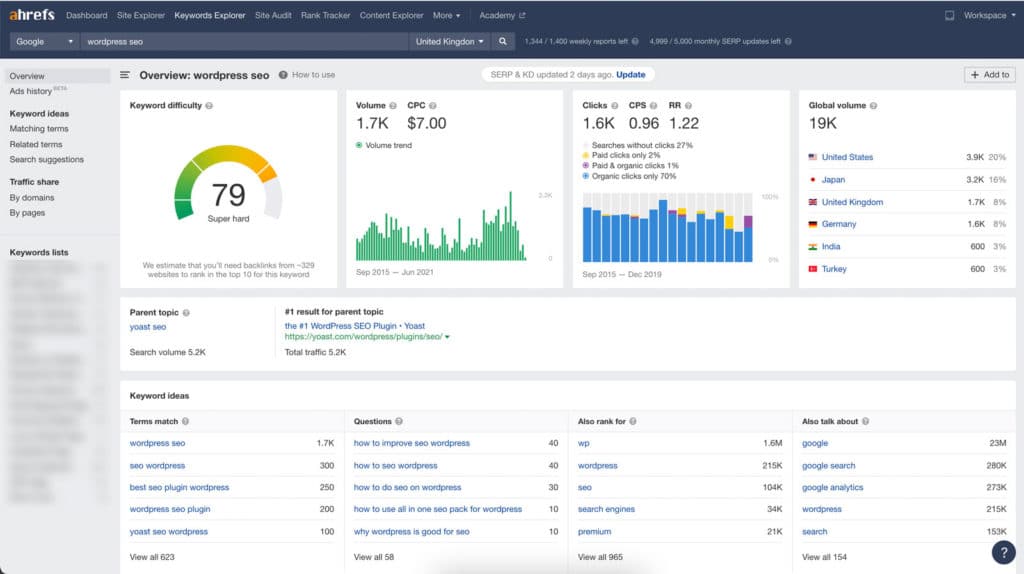Click the United States flag icon
This screenshot has height=574, width=1024.
[x=812, y=157]
